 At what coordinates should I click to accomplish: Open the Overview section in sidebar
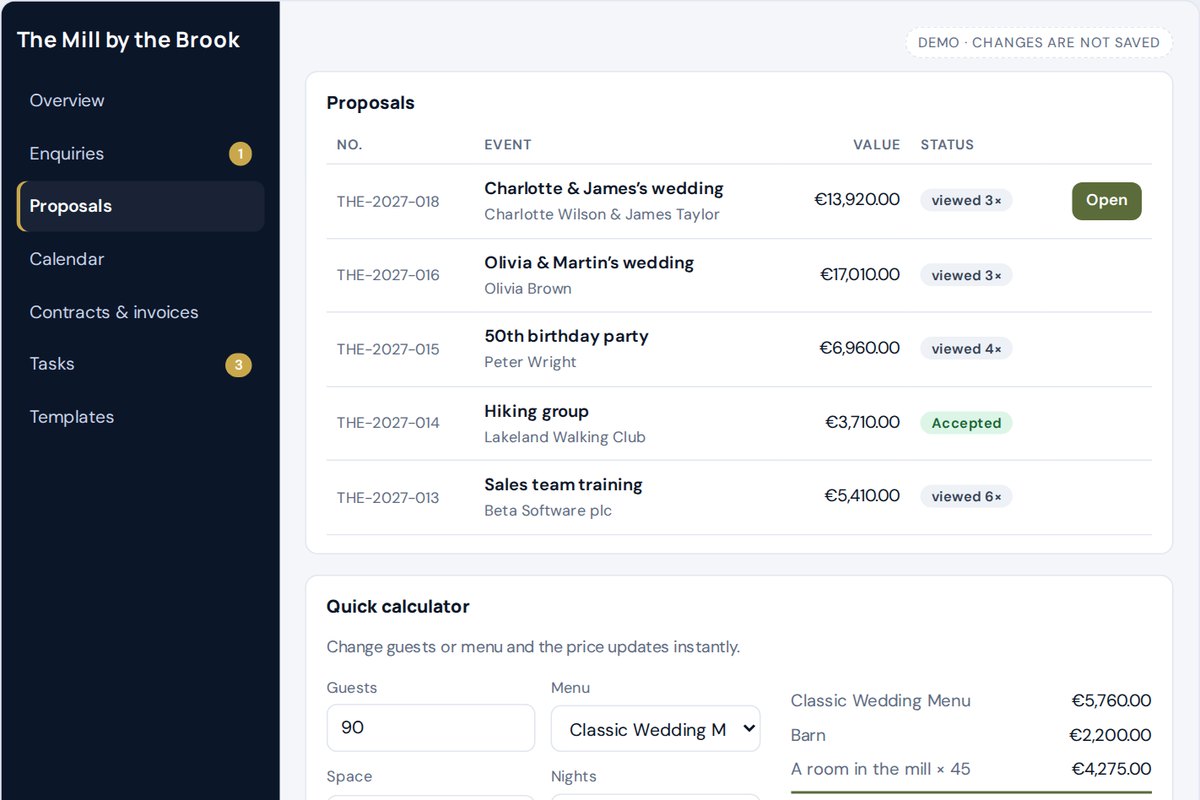(x=140, y=100)
